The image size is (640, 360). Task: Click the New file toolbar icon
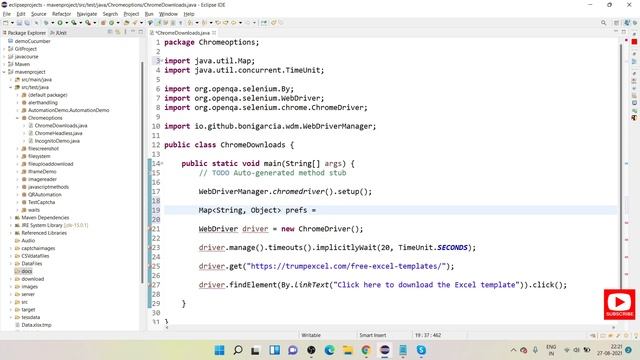pyautogui.click(x=6, y=23)
